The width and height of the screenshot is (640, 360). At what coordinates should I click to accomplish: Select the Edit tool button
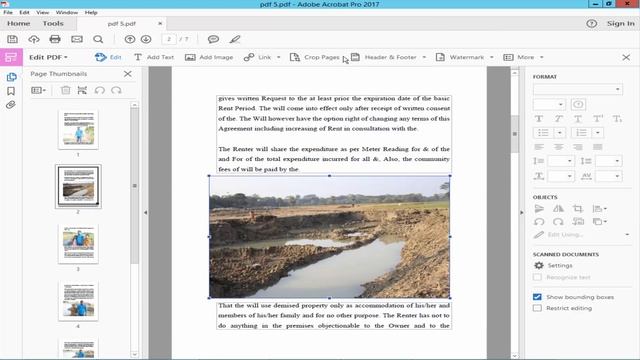point(108,58)
